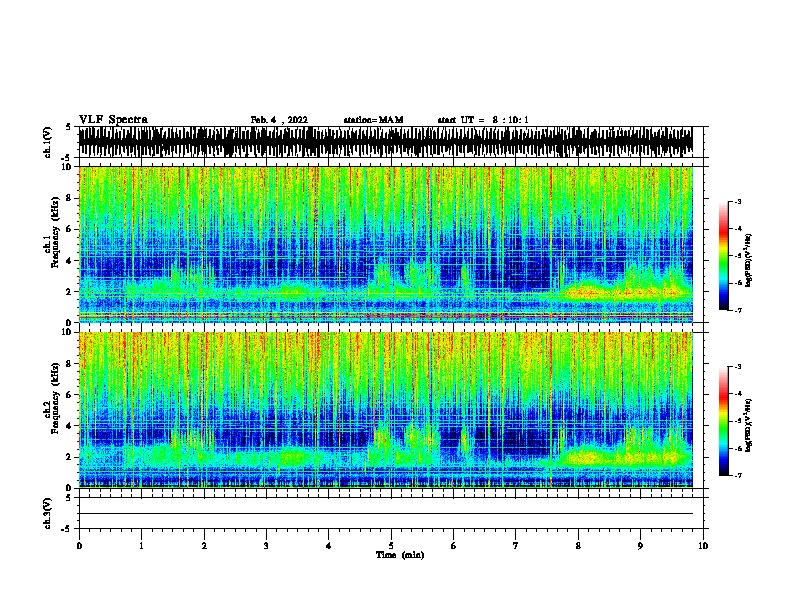
Task: Click the ch.3(V) axis label
Action: click(x=48, y=513)
